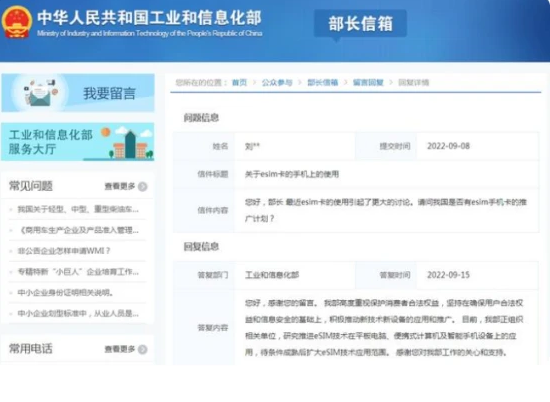Click building illustration in 服务大厅 banner
The image size is (550, 402).
[x=131, y=144]
